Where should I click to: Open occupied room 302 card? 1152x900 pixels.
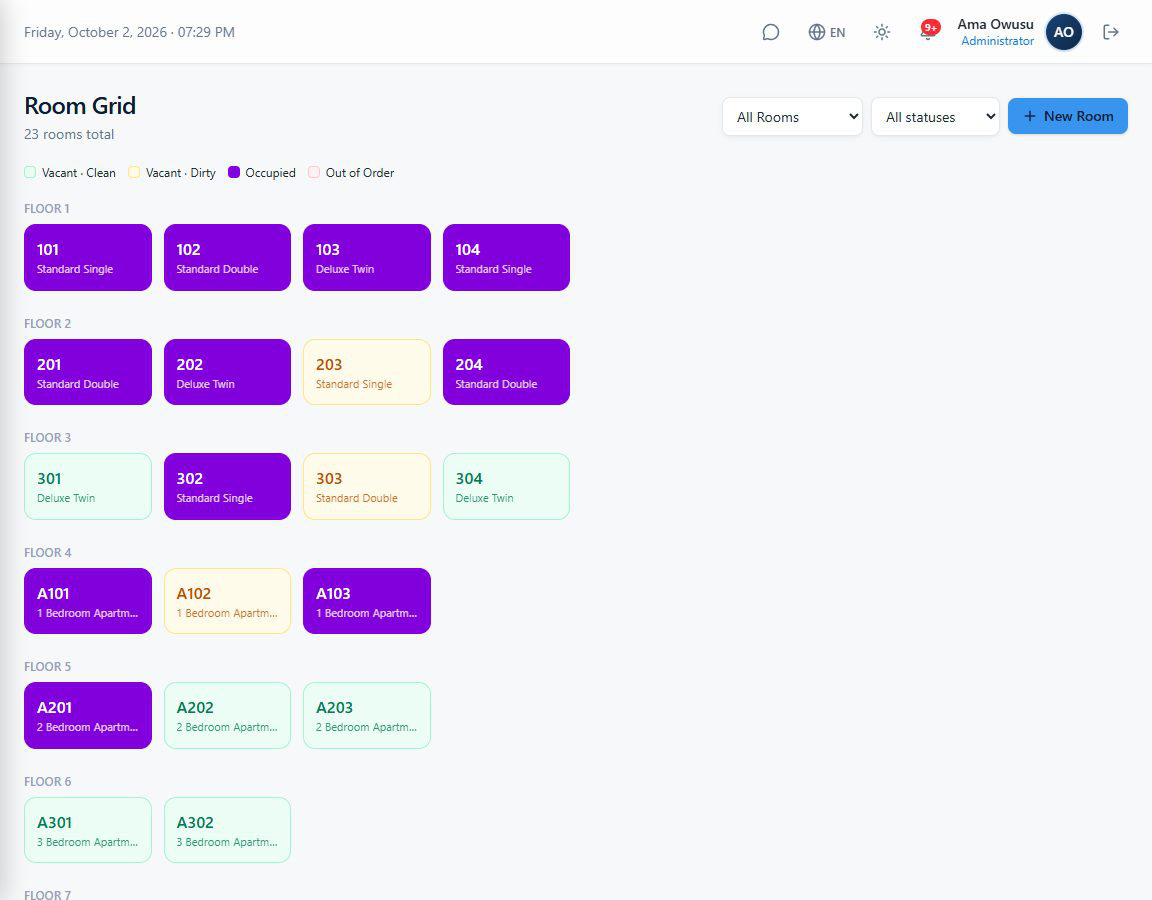(x=227, y=486)
